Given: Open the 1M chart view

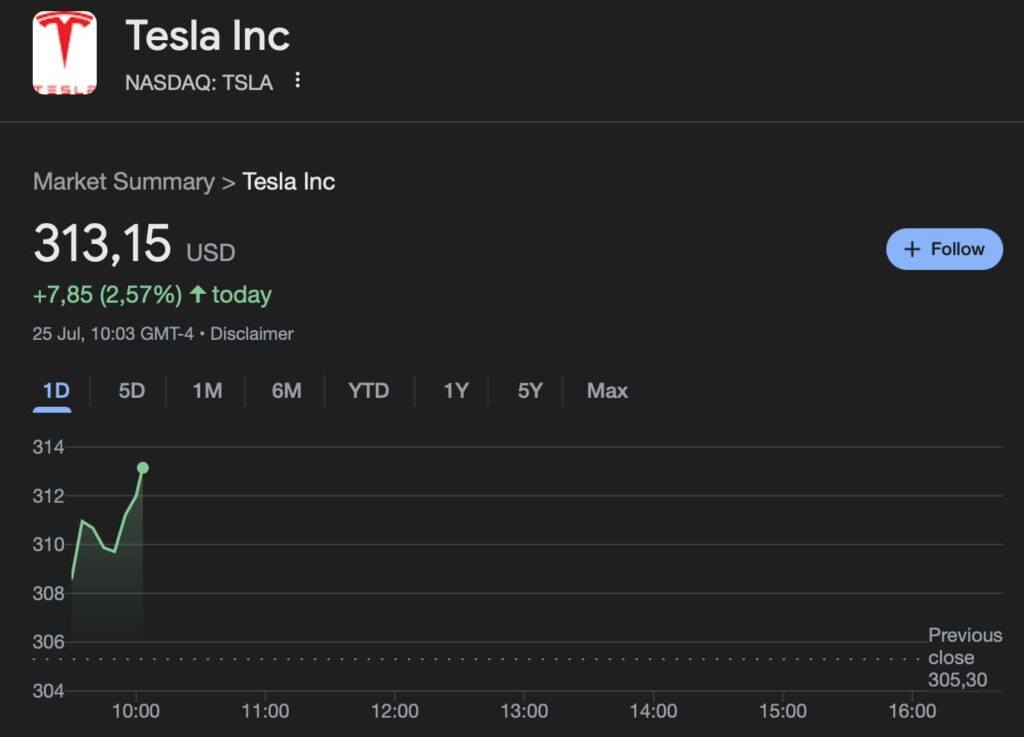Looking at the screenshot, I should (207, 391).
